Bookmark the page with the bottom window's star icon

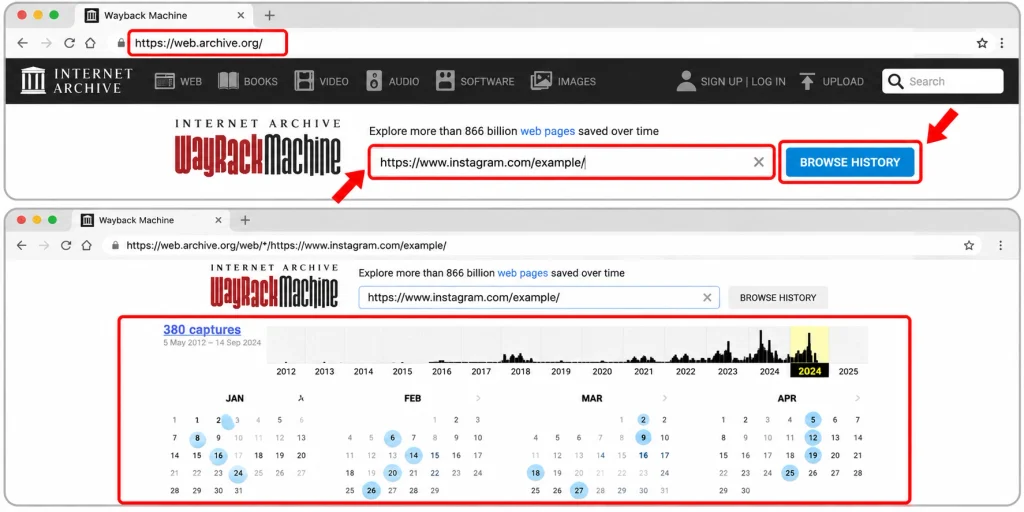coord(969,246)
